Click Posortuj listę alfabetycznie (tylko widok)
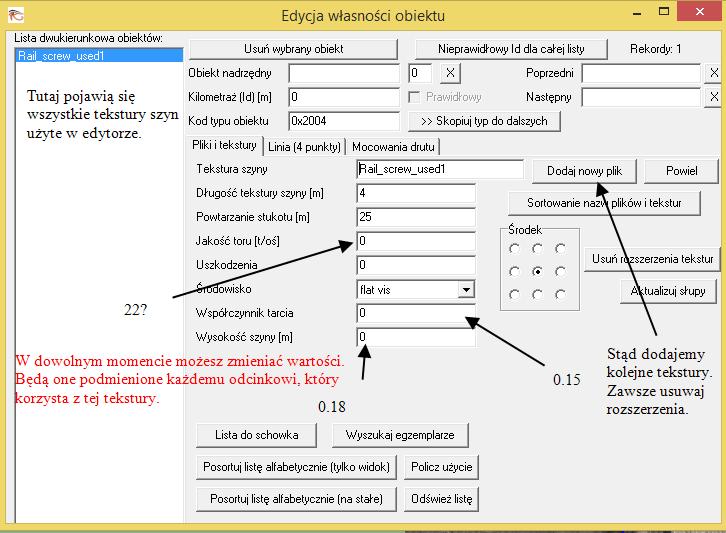Screen dimensions: 726x533 click(x=296, y=467)
